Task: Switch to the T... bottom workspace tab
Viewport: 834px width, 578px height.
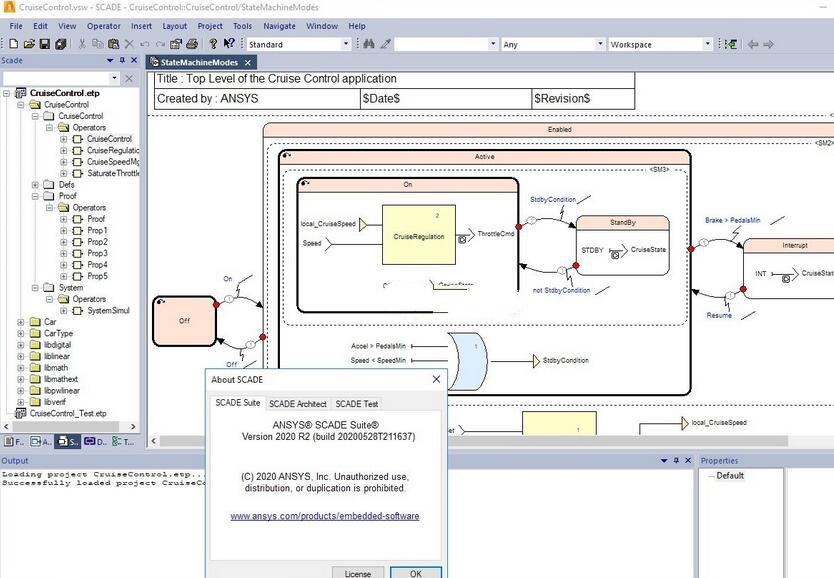Action: click(123, 441)
